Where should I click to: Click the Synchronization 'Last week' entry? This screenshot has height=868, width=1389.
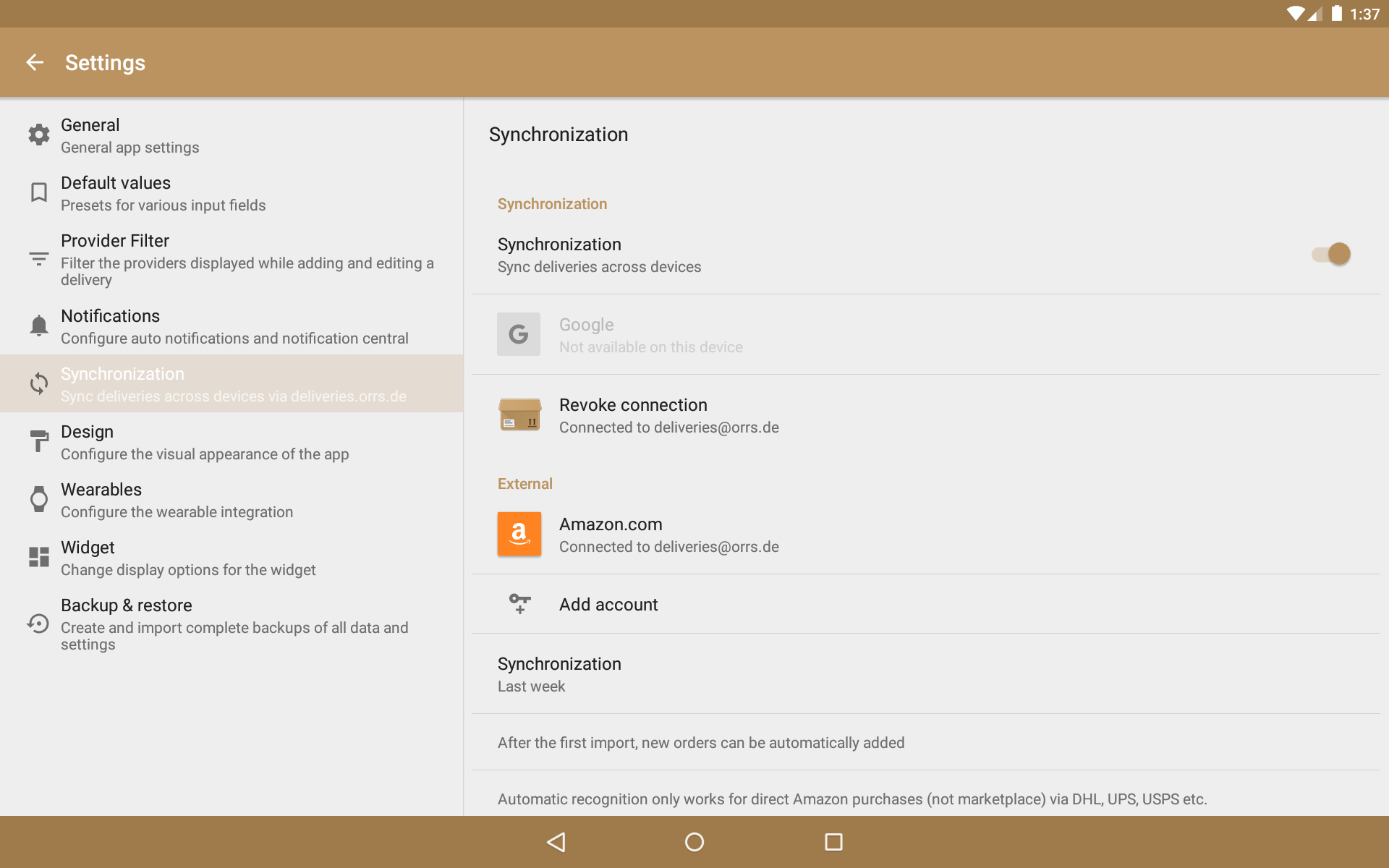[558, 674]
